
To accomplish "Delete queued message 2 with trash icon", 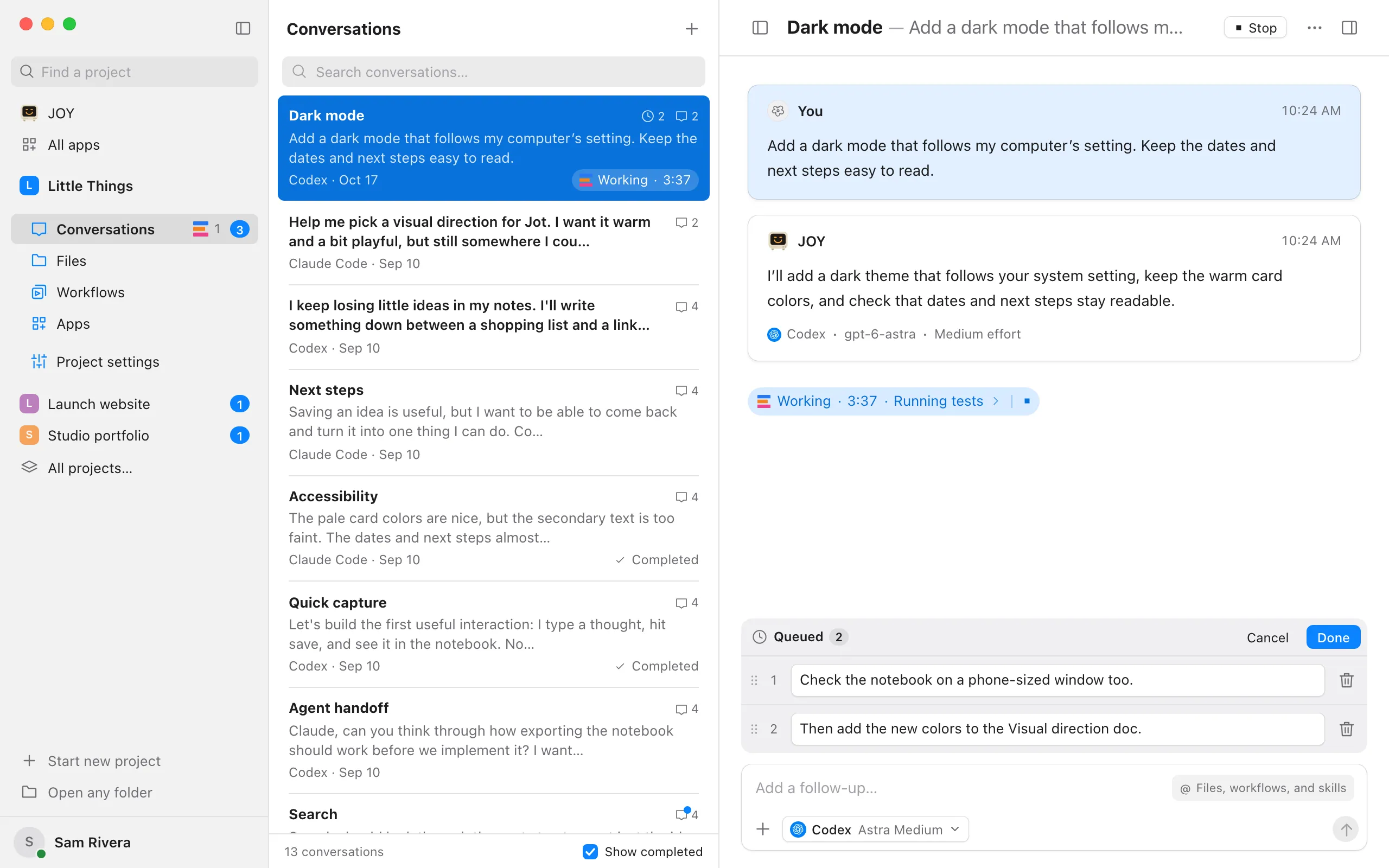I will coord(1347,729).
